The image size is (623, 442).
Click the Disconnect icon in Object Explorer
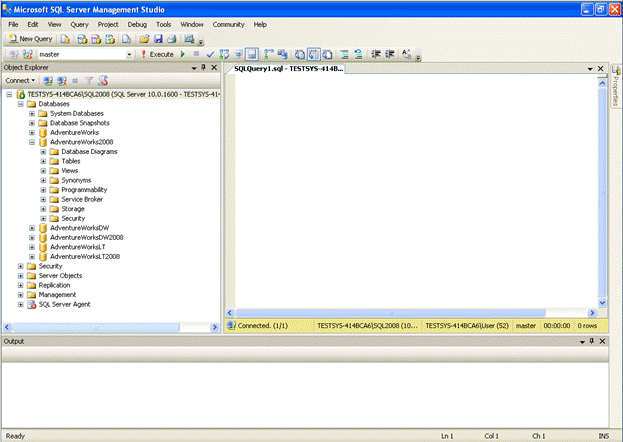62,81
